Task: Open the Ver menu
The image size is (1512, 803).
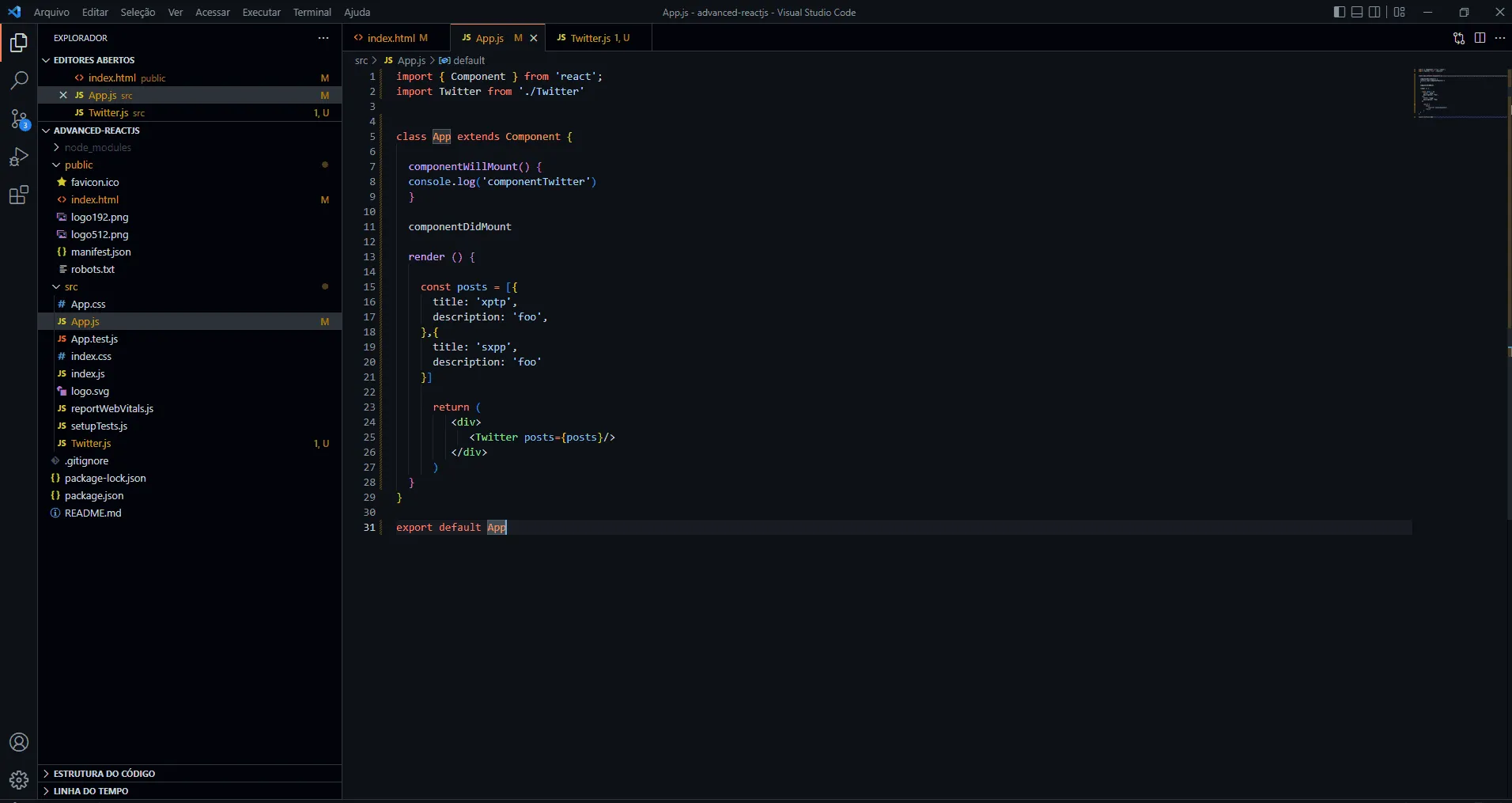Action: click(176, 12)
